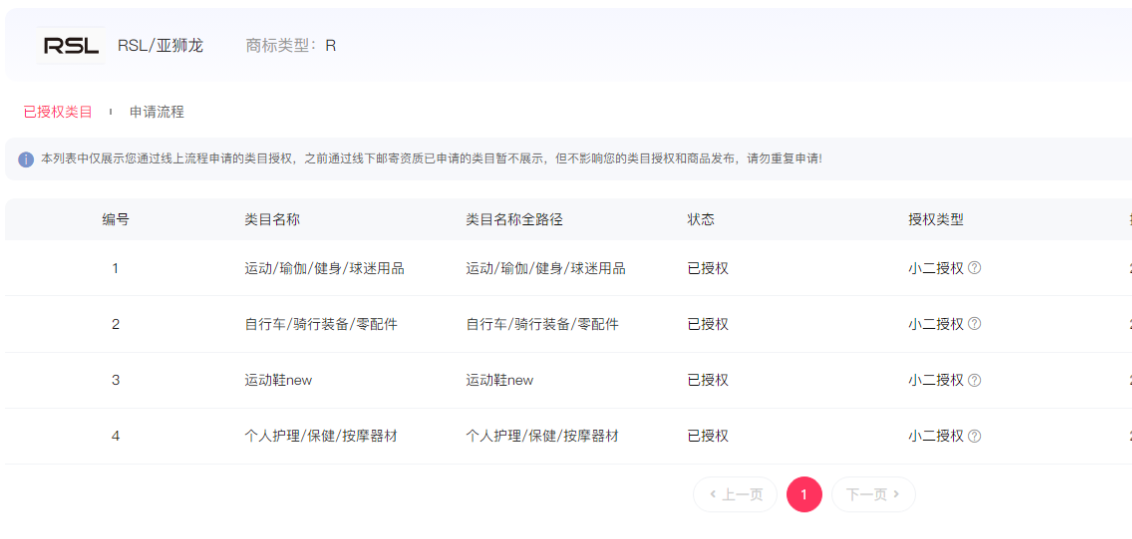Click help icon beside 小二授权 in row 2
The height and width of the screenshot is (539, 1132).
(x=975, y=324)
